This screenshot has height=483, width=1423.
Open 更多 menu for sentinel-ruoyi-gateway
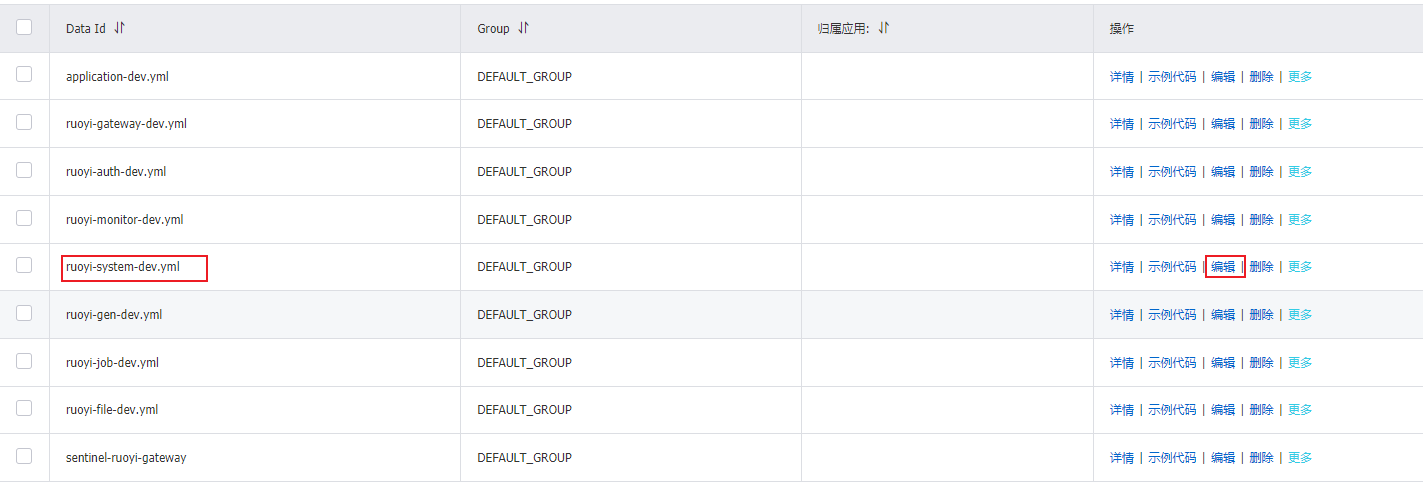tap(1300, 458)
